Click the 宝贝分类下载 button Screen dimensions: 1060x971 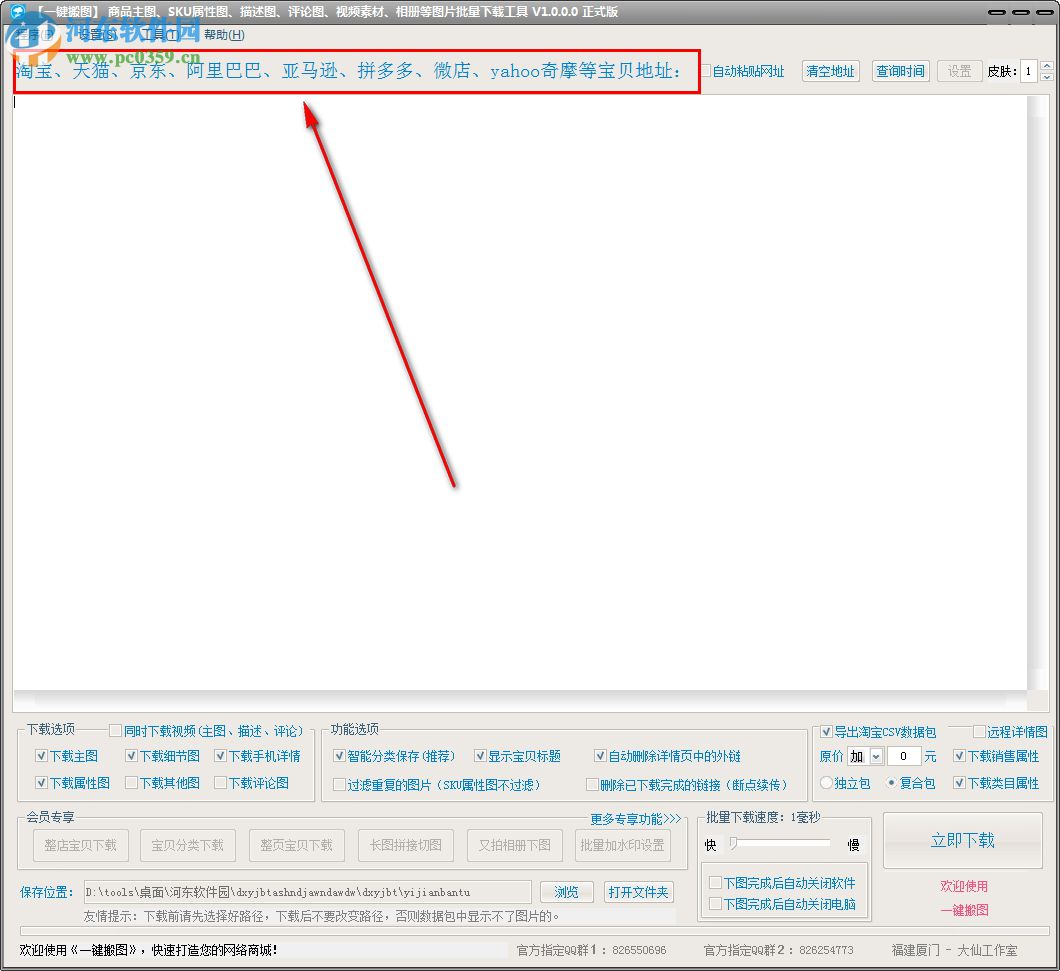[187, 845]
